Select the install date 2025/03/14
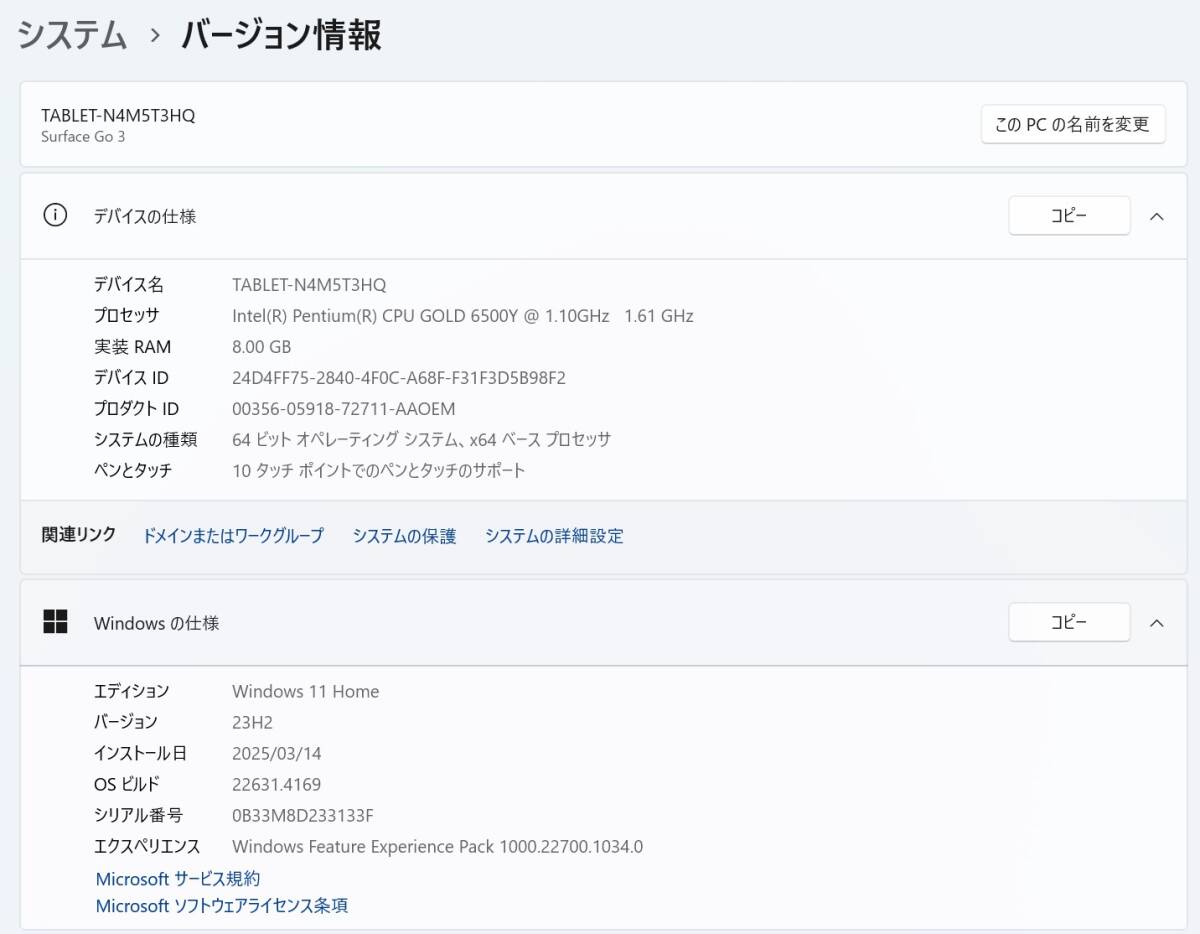The height and width of the screenshot is (934, 1200). click(277, 753)
